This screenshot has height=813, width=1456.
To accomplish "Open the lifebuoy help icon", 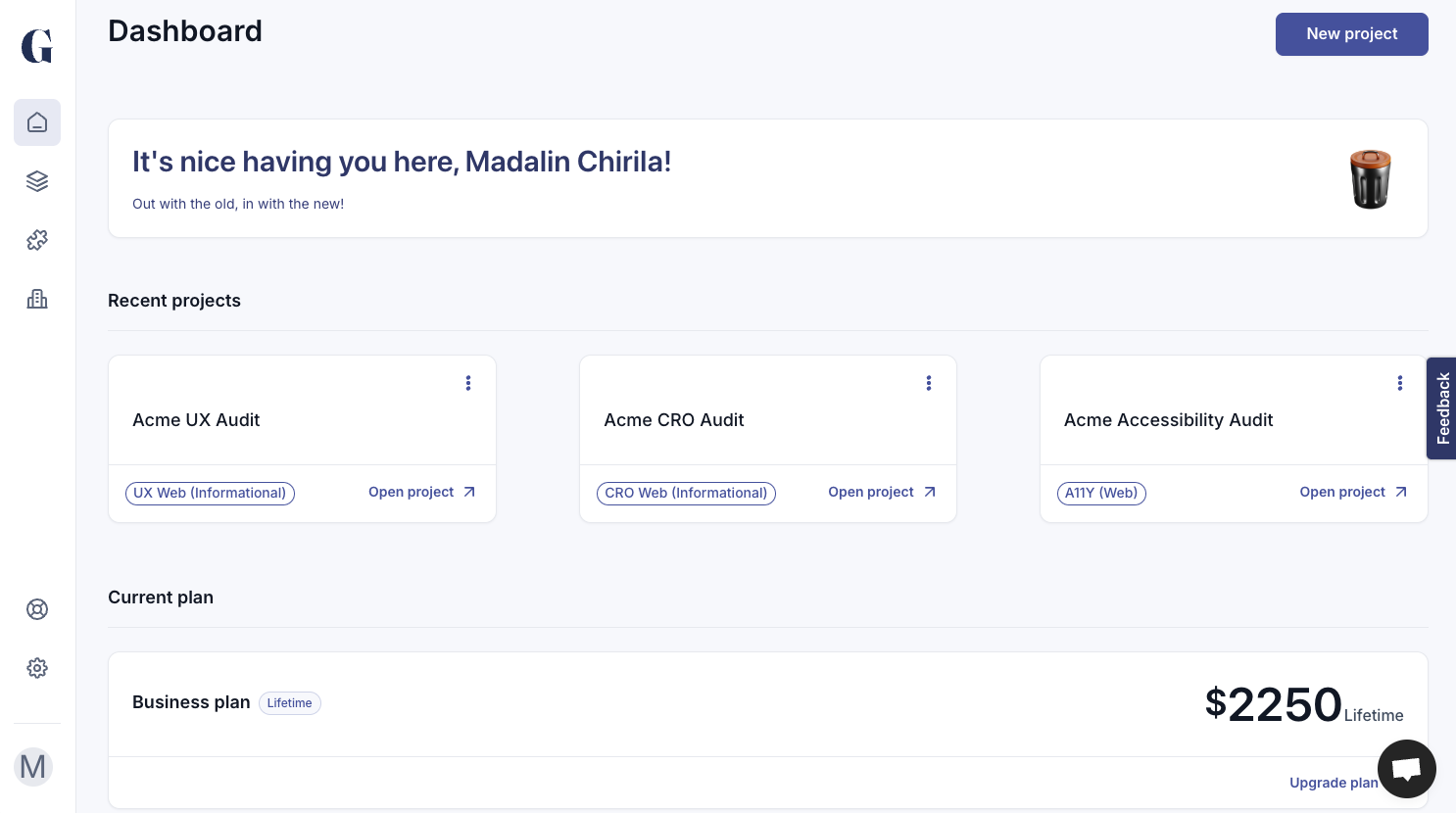I will (37, 609).
